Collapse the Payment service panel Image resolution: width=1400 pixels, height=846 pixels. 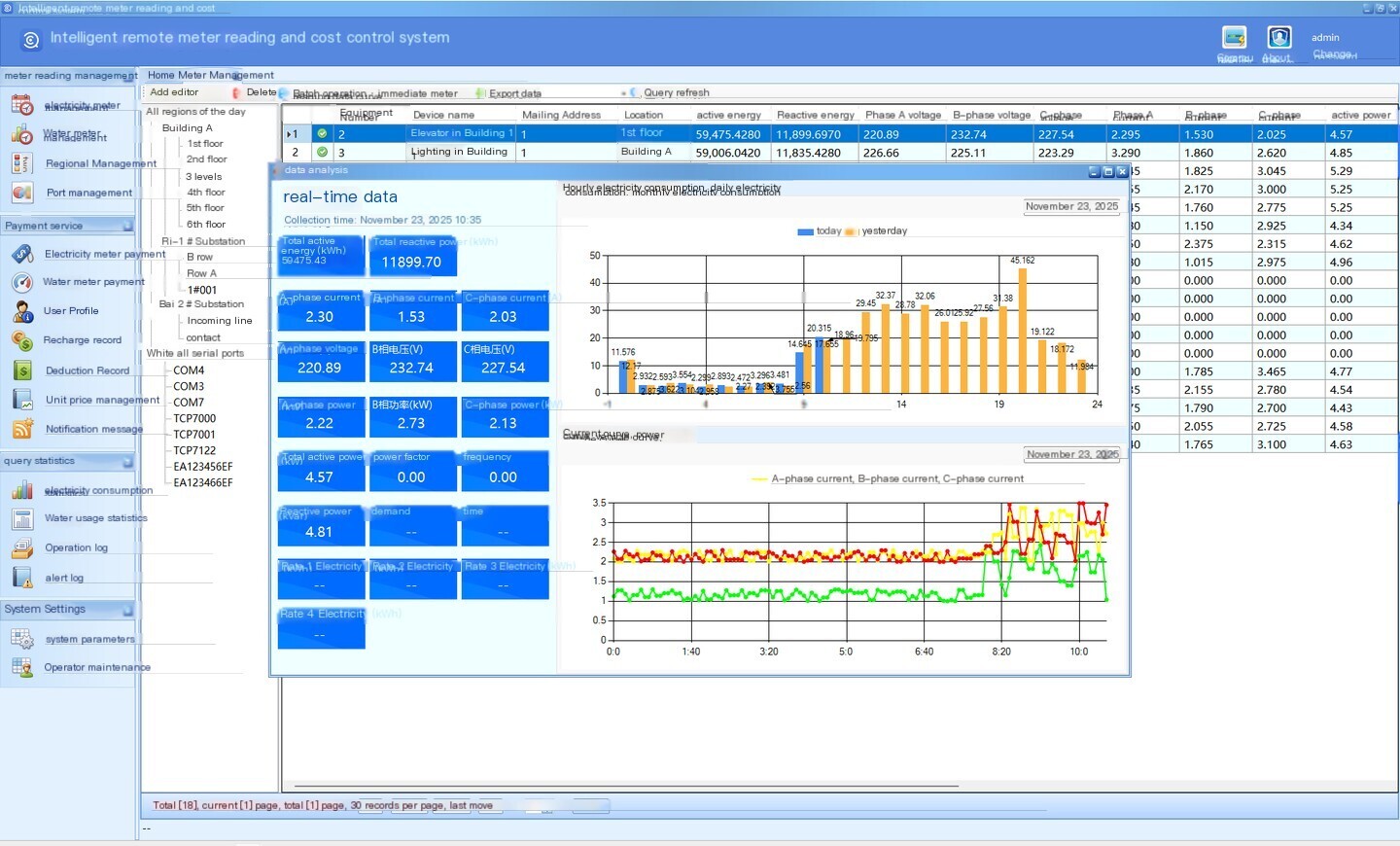(126, 226)
